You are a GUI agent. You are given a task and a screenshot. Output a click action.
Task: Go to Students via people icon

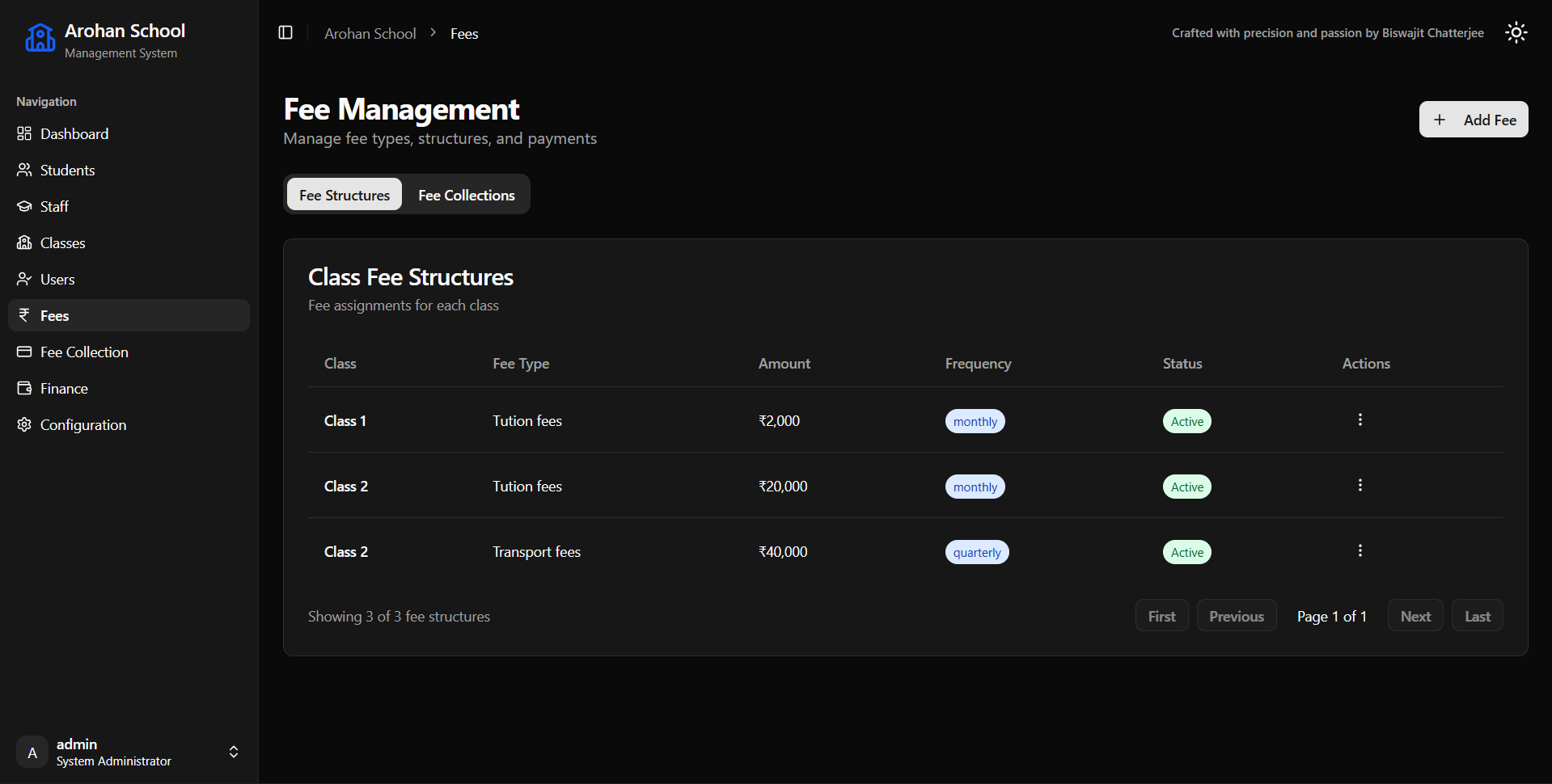(x=24, y=170)
